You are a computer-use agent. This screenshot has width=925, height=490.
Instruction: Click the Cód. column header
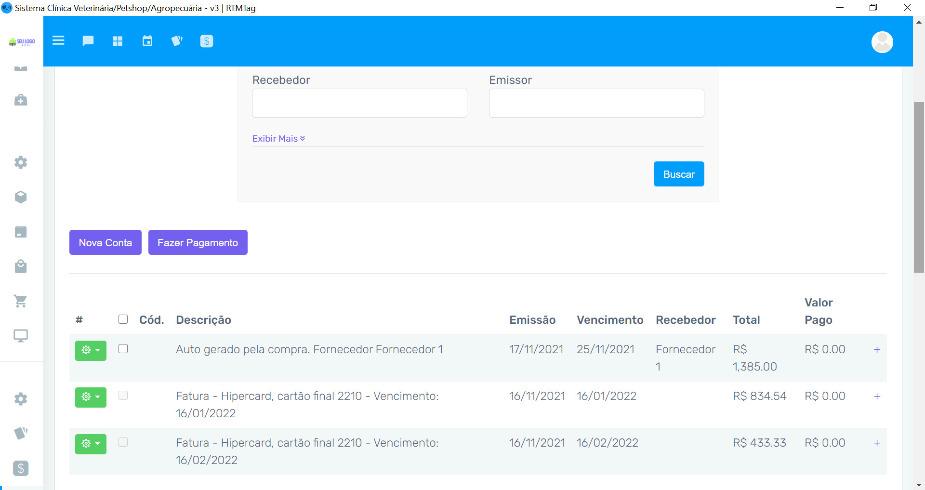(152, 320)
